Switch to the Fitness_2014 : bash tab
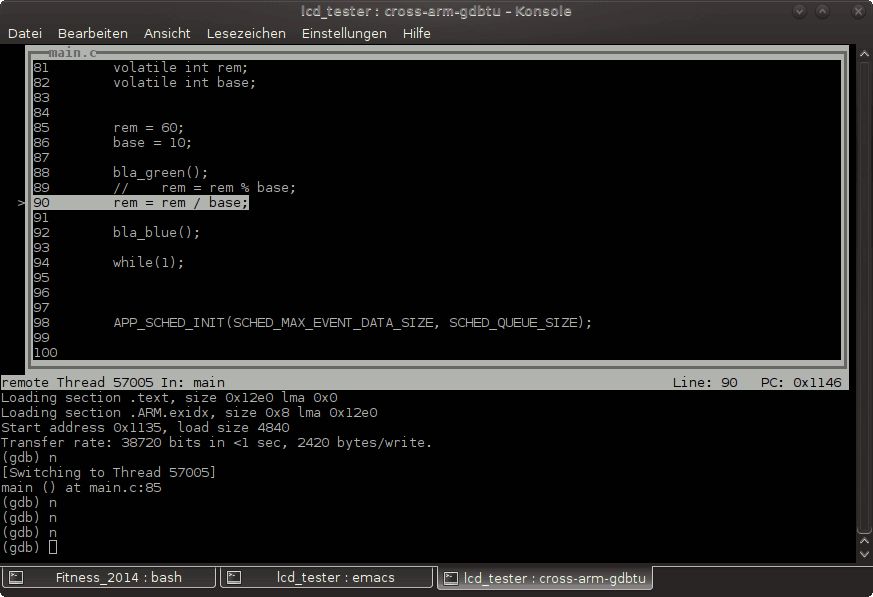Viewport: 873px width, 597px height. point(108,578)
